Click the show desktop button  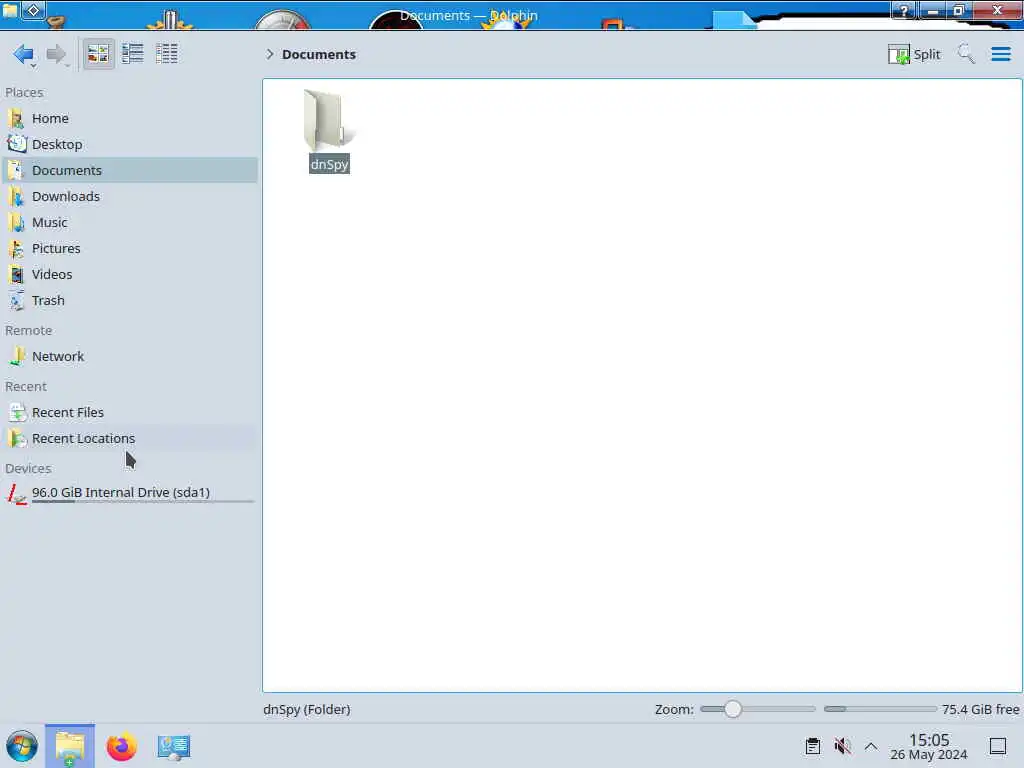pos(998,746)
